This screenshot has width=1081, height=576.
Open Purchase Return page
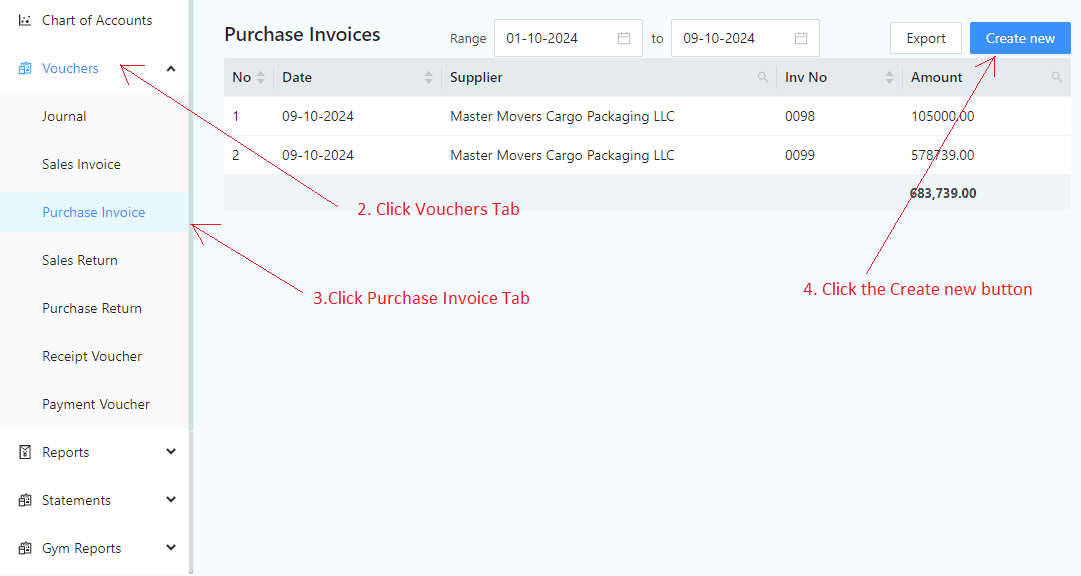coord(94,308)
